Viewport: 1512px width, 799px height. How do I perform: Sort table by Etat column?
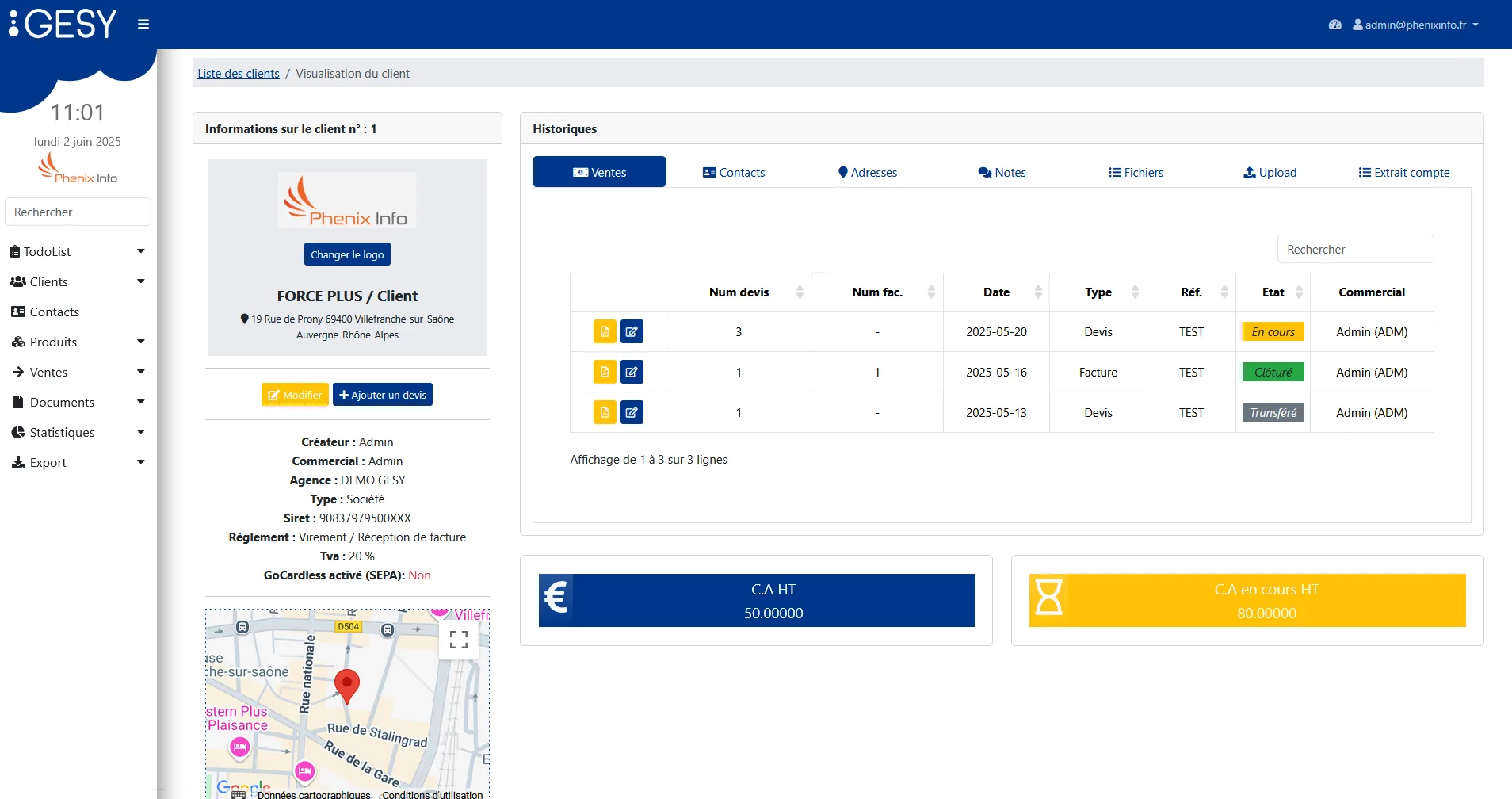coord(1273,292)
